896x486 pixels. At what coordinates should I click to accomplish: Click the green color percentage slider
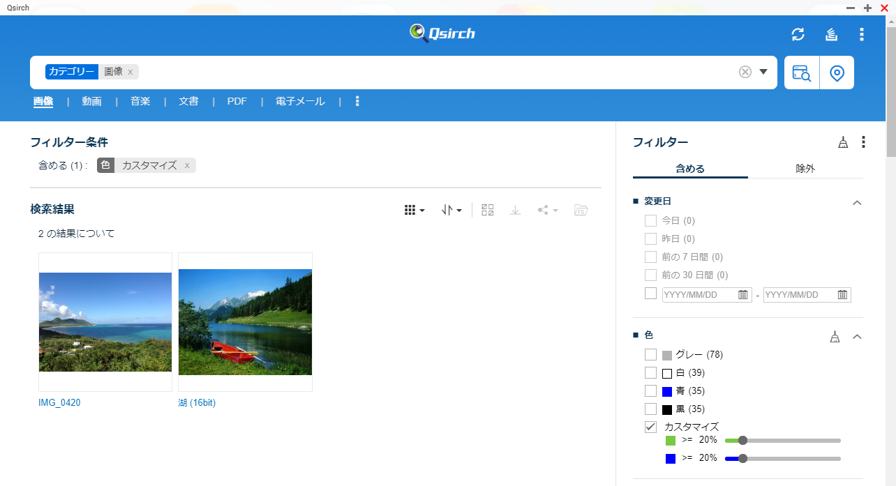tap(782, 440)
